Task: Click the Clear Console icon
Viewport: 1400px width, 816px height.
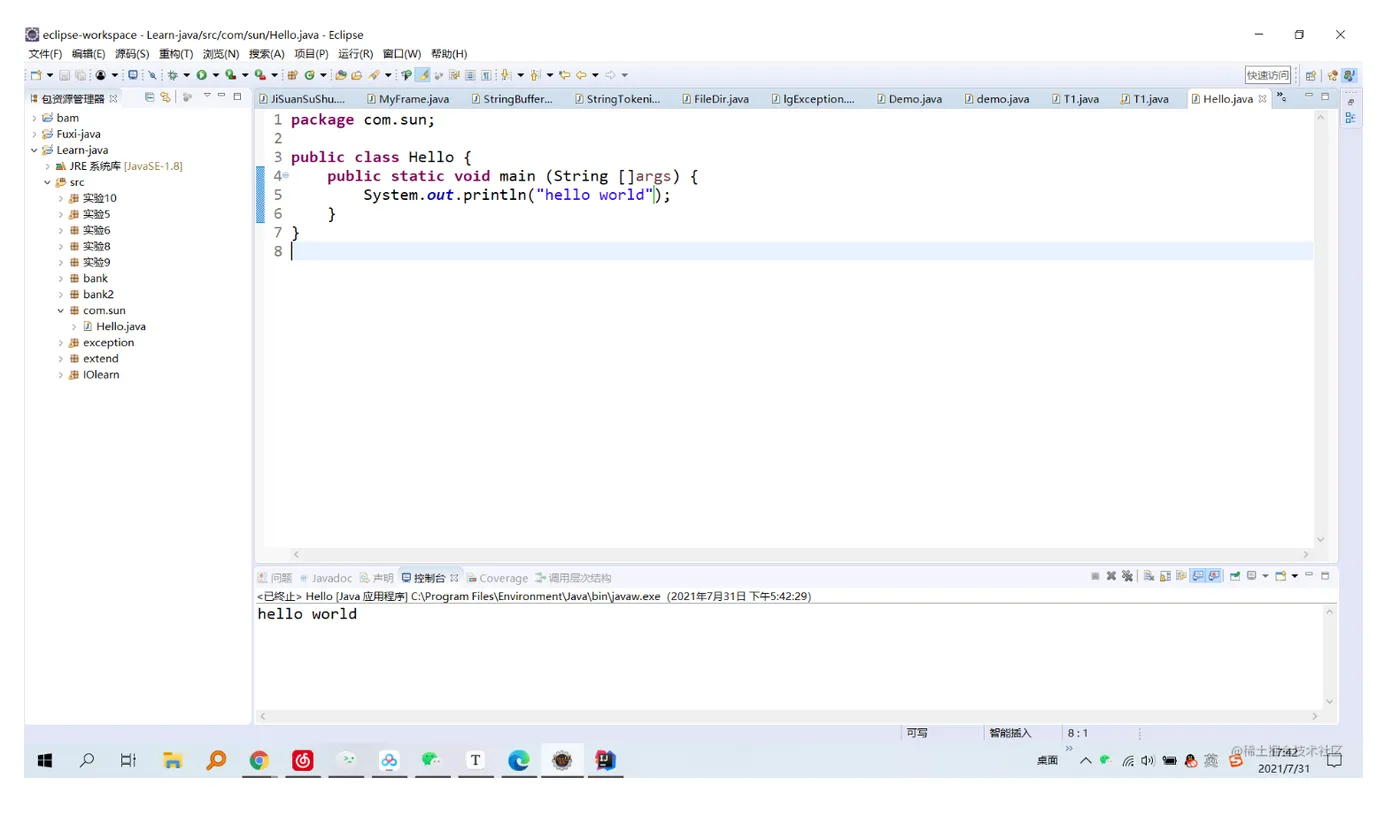Action: (1149, 576)
